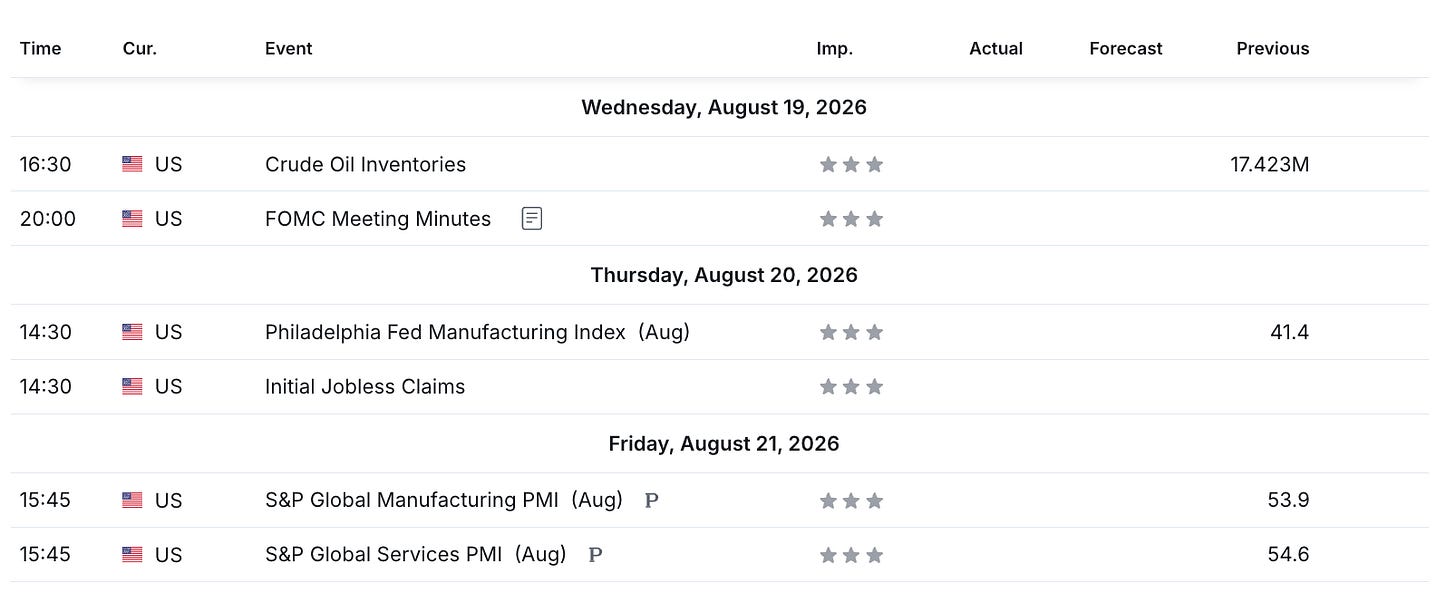1456x604 pixels.
Task: Click the US flag on Initial Jobless Claims row
Action: click(x=132, y=386)
